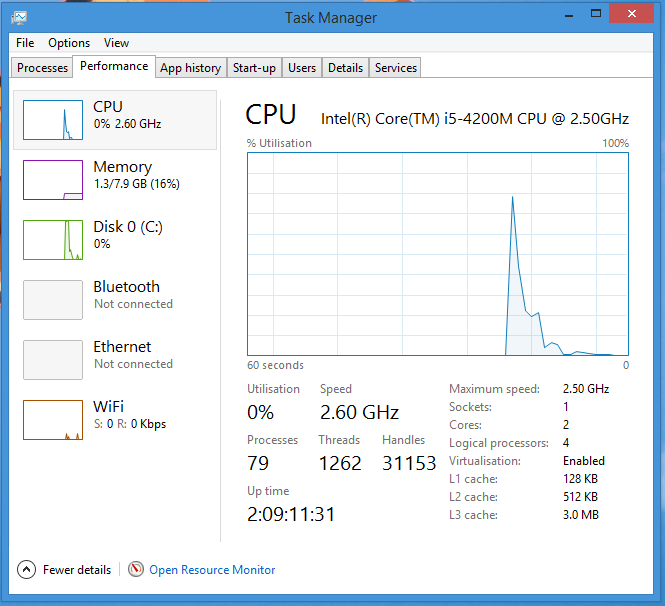665x606 pixels.
Task: Open the Services tab
Action: (396, 68)
